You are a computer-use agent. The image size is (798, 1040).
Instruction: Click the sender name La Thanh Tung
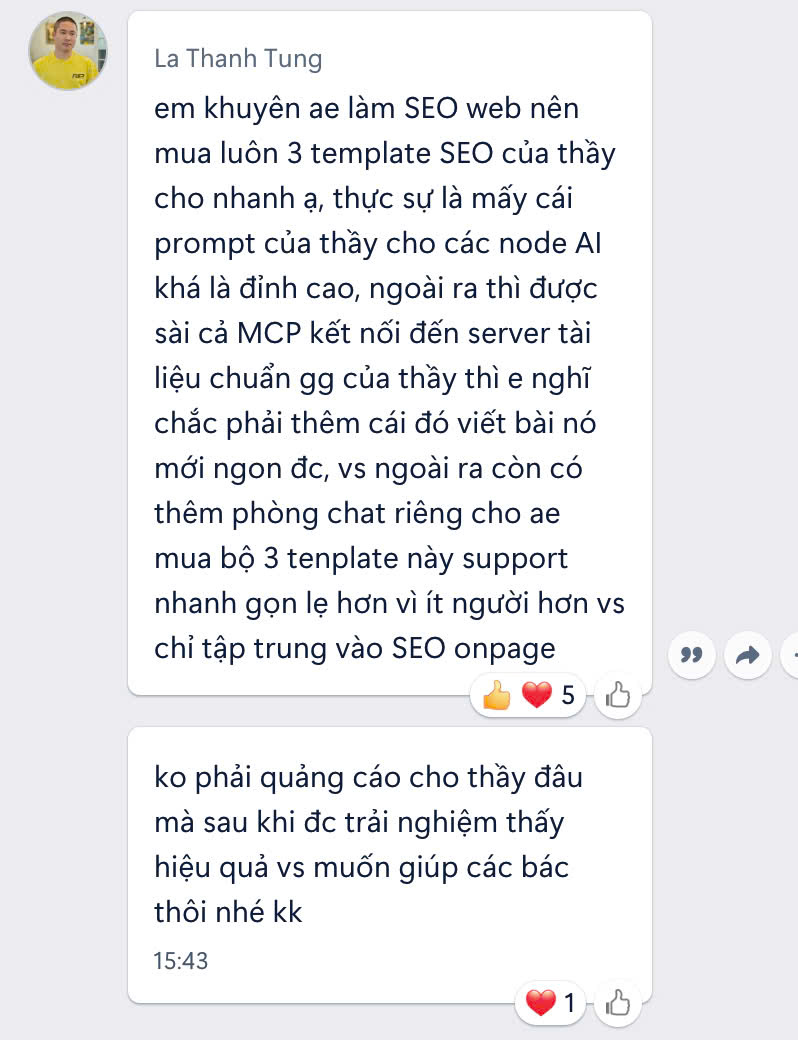[238, 58]
